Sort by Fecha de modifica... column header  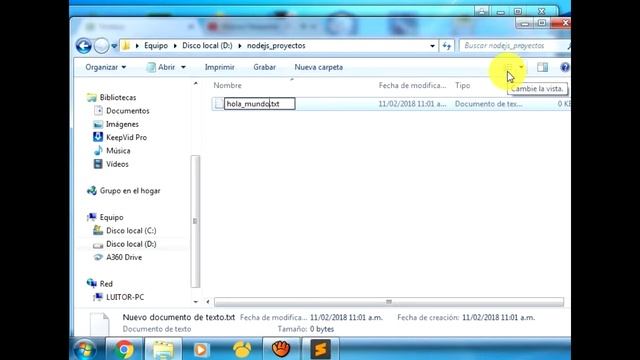coord(412,85)
